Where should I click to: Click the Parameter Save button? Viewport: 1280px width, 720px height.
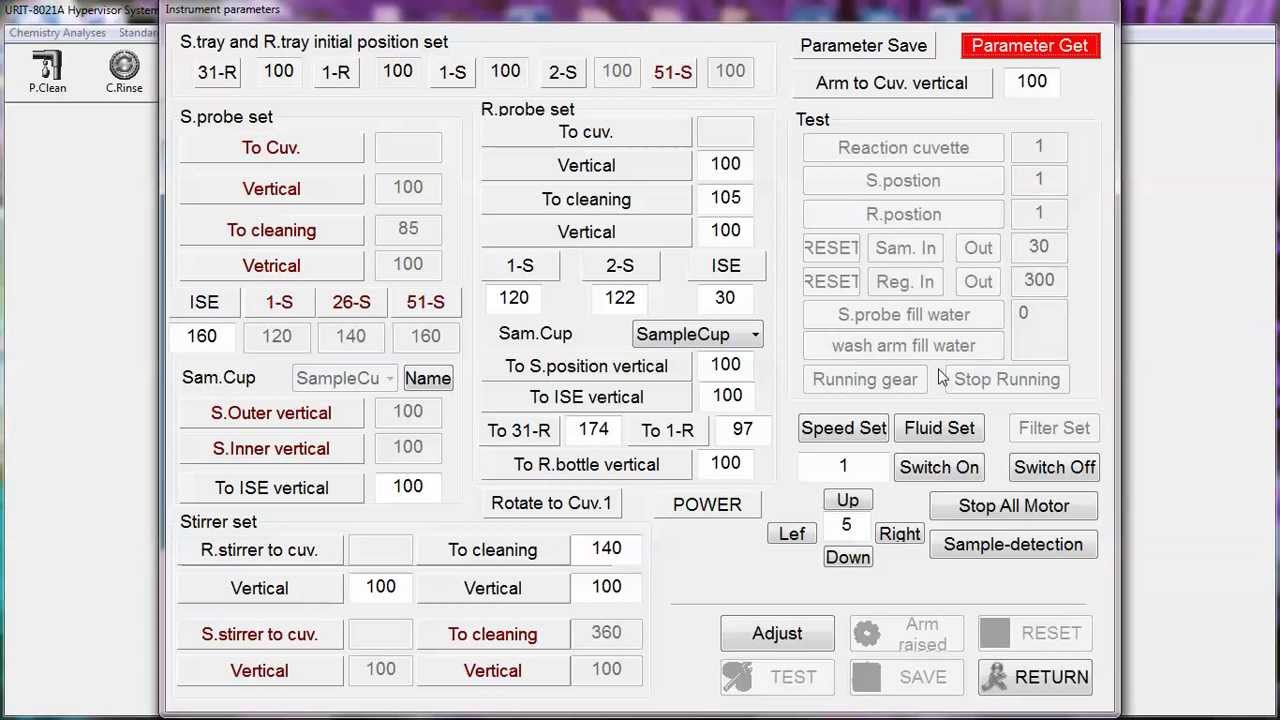tap(863, 46)
